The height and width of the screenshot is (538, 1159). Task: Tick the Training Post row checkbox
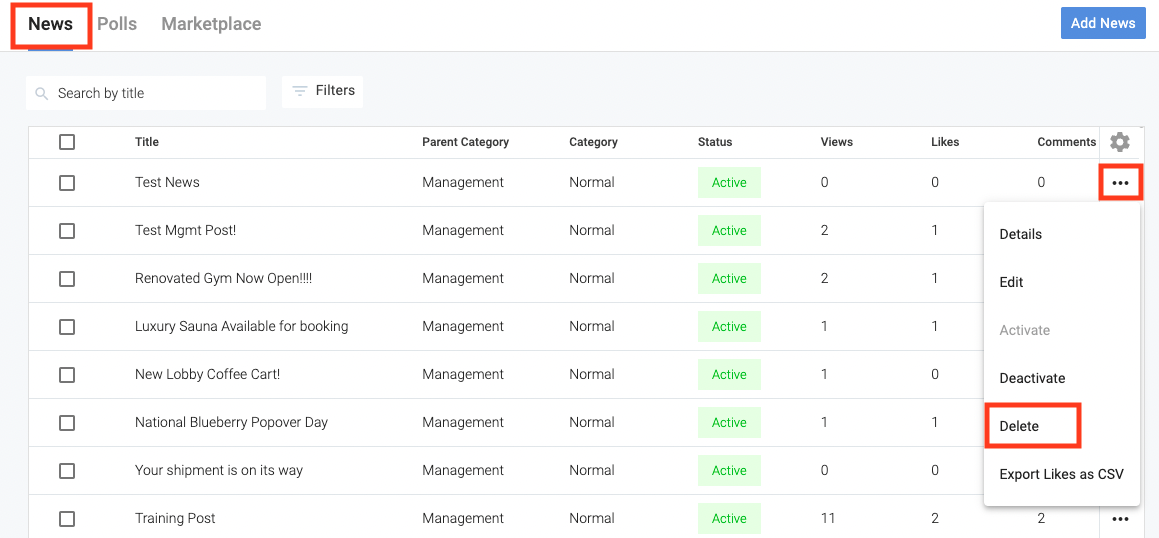67,519
